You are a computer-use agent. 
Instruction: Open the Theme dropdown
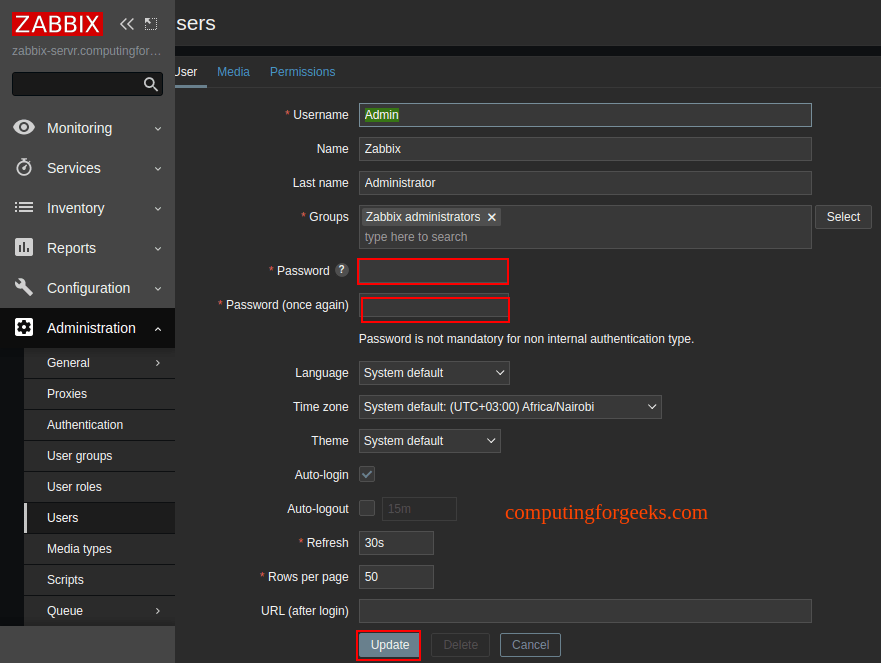tap(430, 441)
